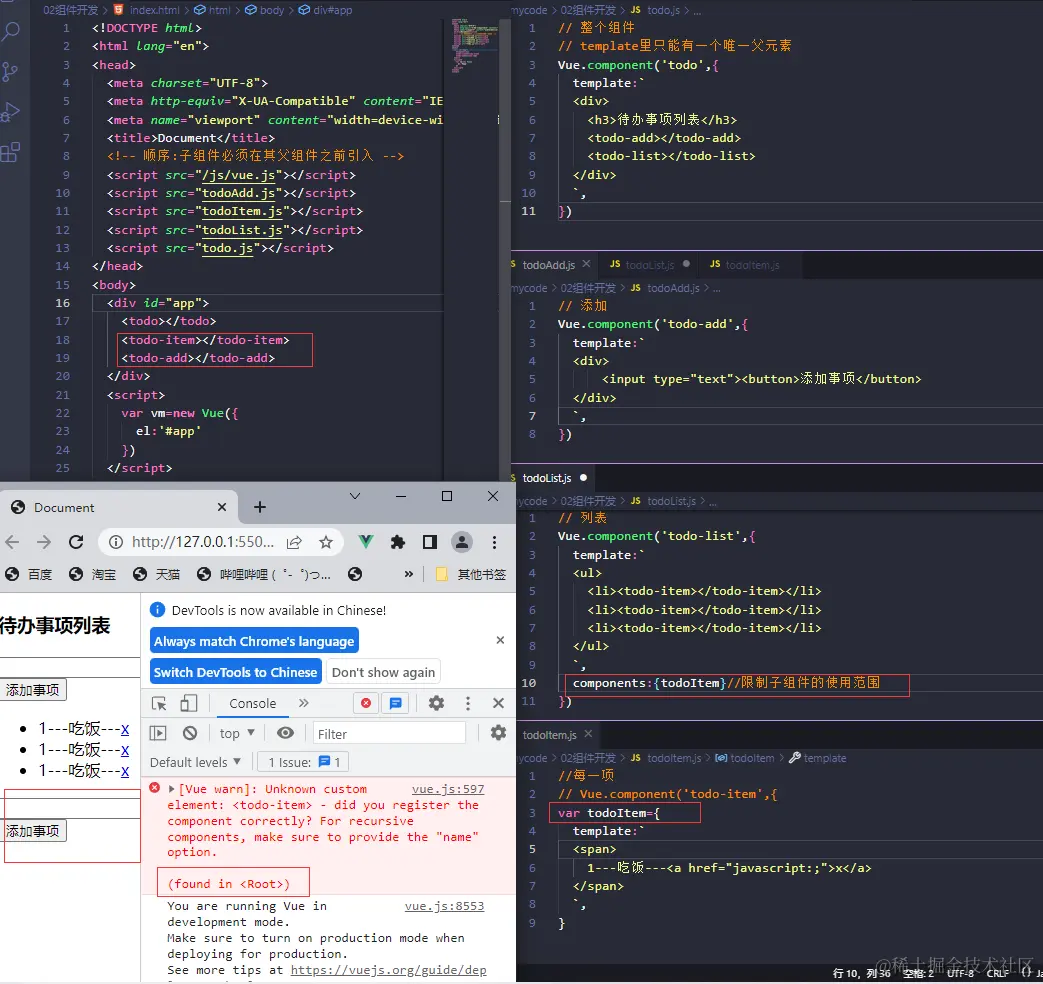This screenshot has width=1043, height=984.
Task: Dismiss the DevTools language notification
Action: (500, 640)
